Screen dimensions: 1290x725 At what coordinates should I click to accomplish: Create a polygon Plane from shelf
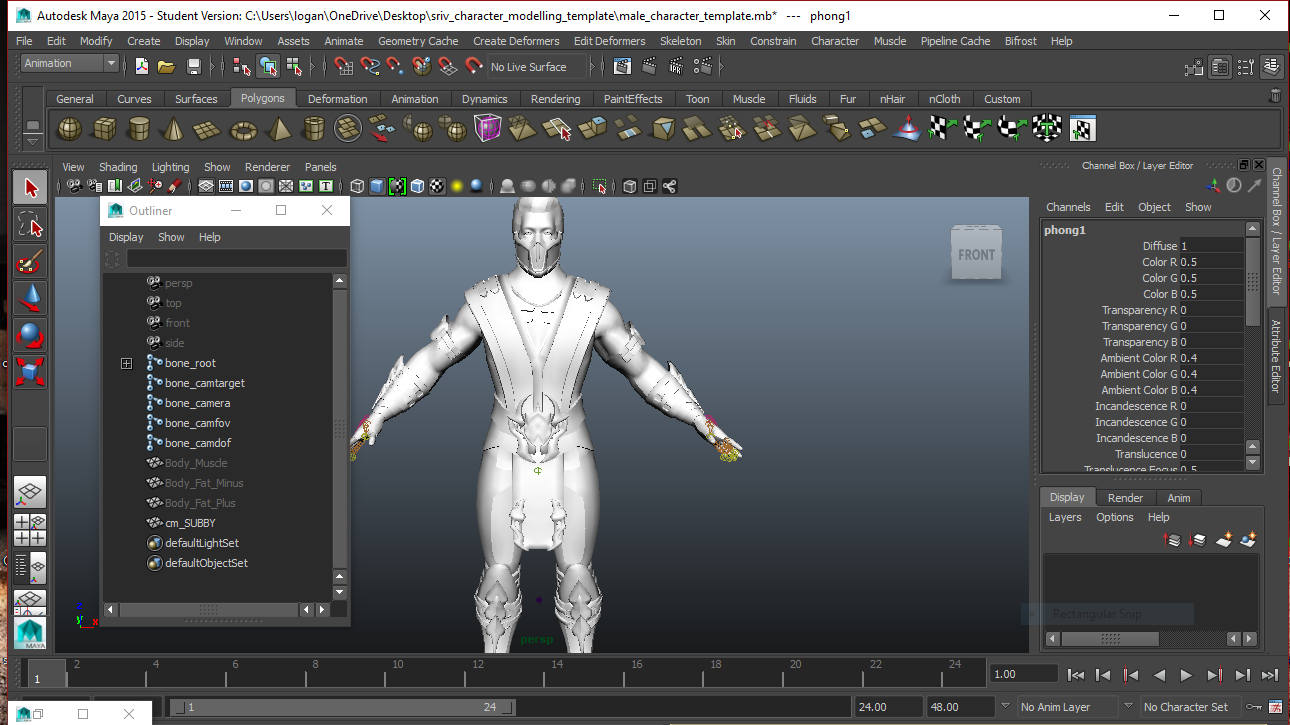208,128
